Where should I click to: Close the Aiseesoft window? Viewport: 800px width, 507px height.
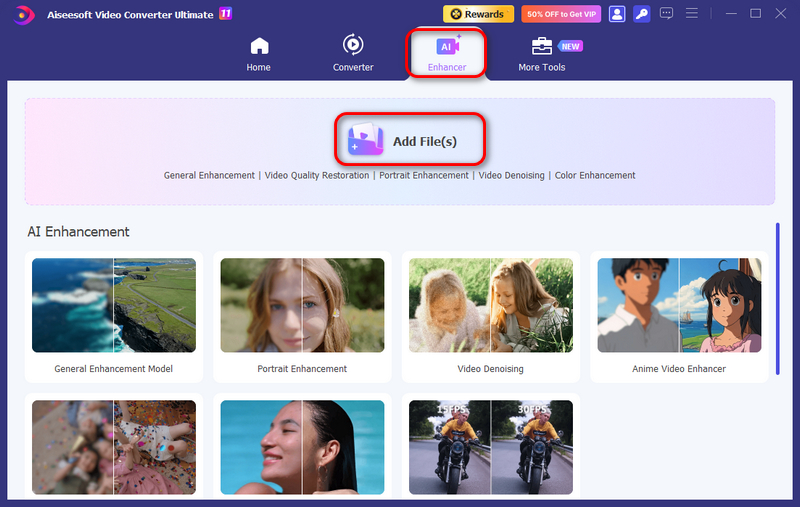[x=781, y=14]
